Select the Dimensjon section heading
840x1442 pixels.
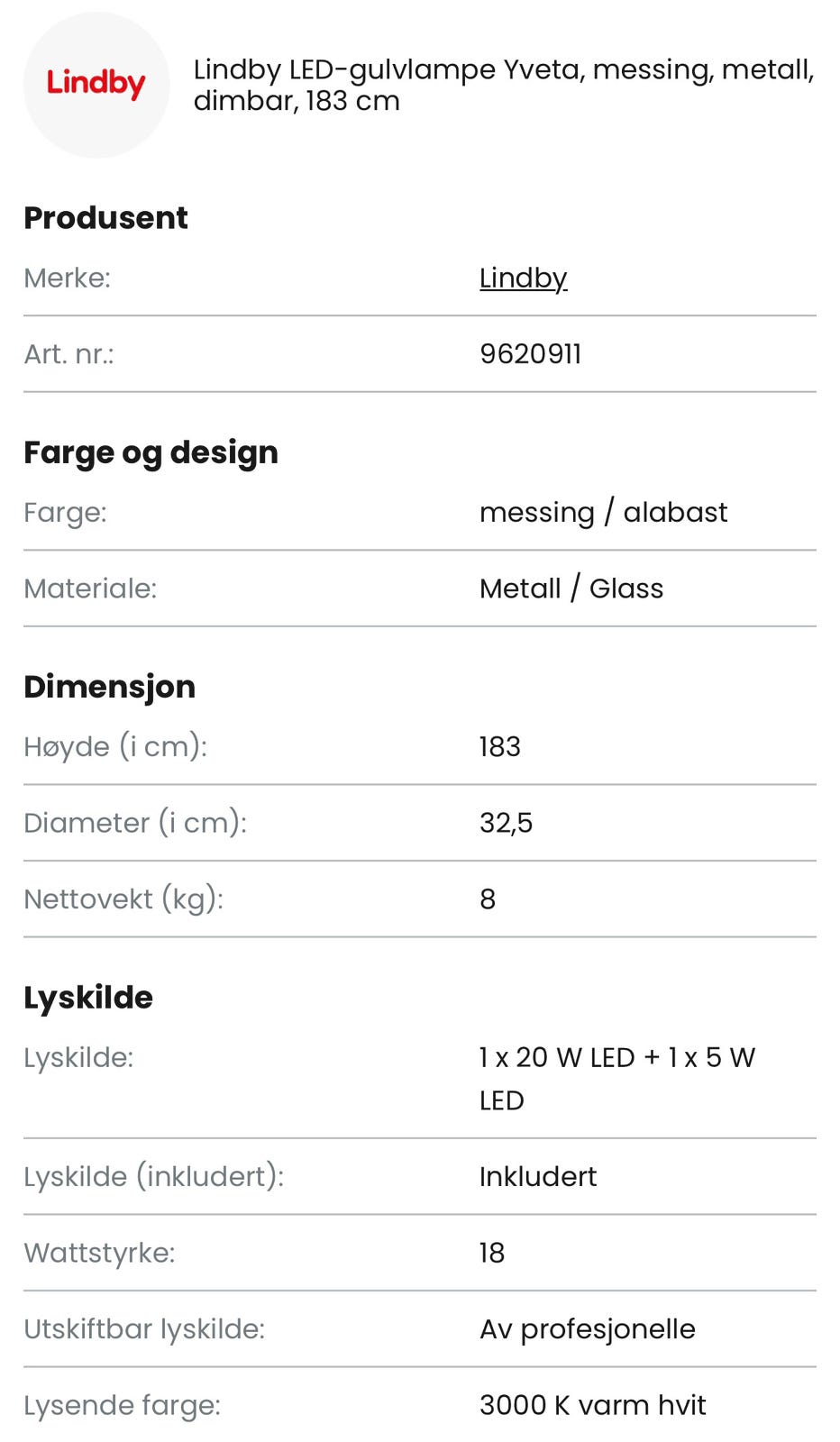[x=109, y=687]
